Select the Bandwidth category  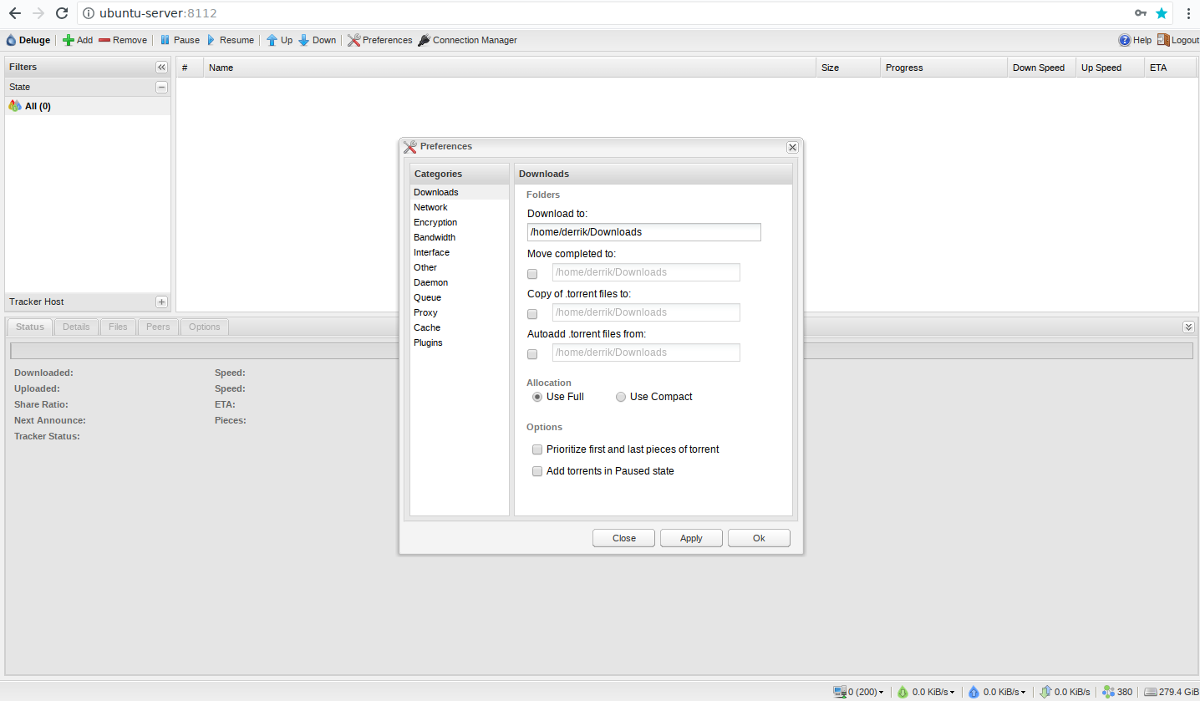coord(459,237)
